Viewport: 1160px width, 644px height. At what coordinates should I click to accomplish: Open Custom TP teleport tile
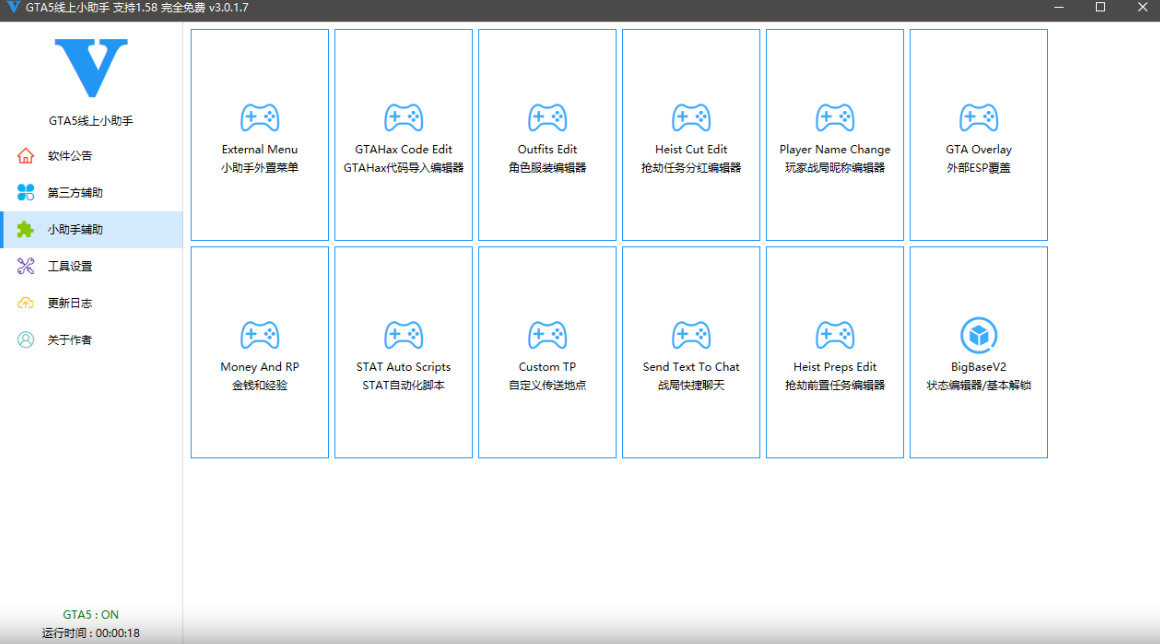[547, 352]
